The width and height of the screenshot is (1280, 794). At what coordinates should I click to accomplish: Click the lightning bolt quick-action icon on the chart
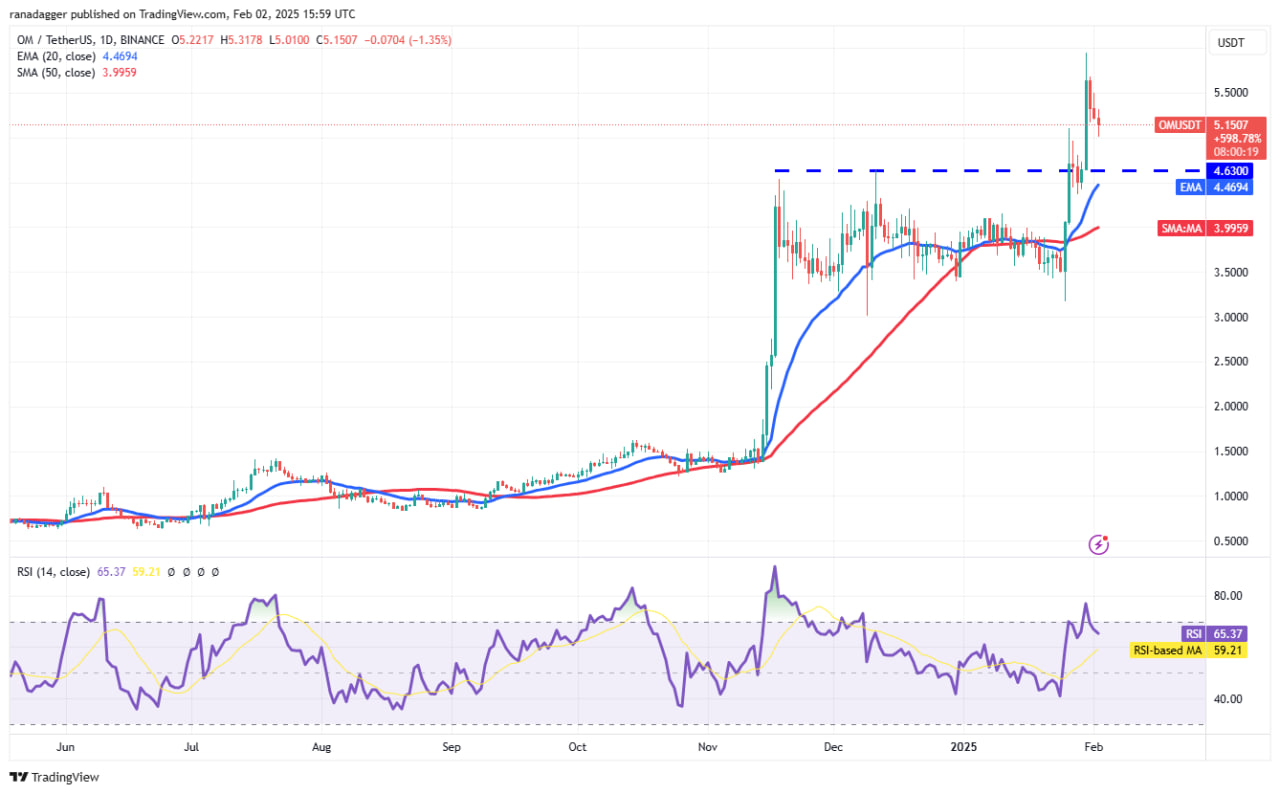coord(1098,545)
